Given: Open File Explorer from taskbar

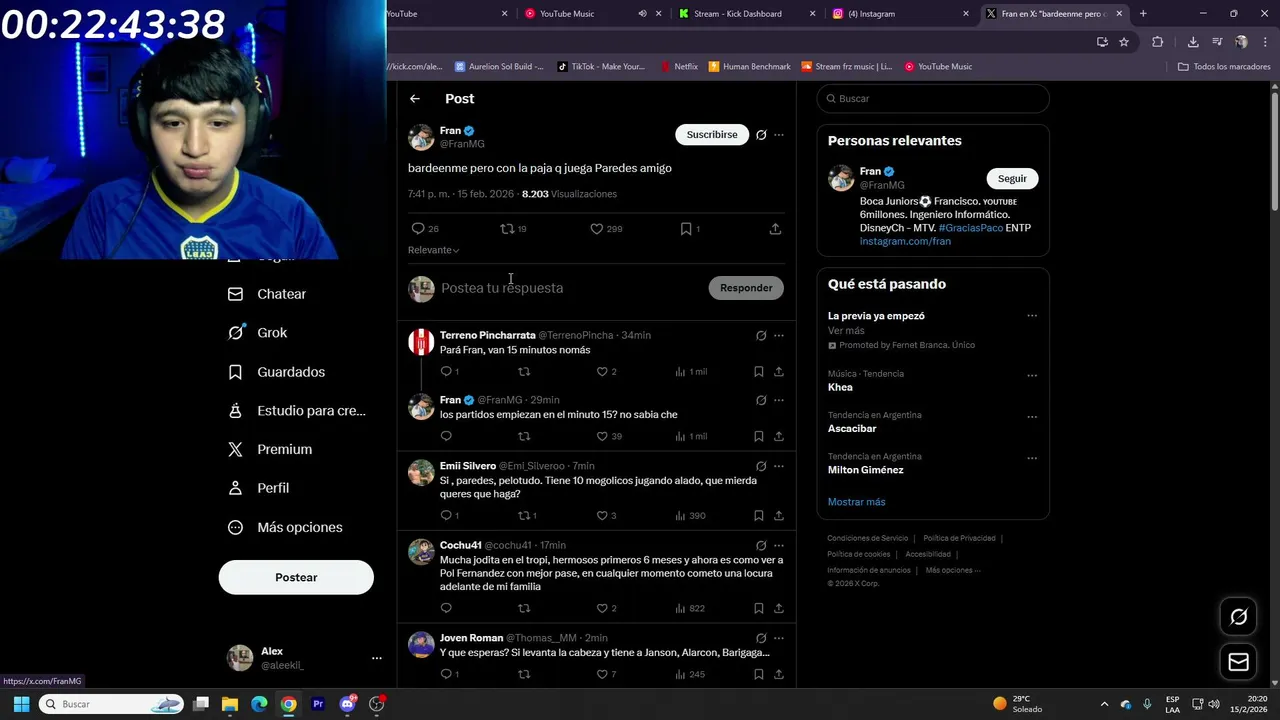Looking at the screenshot, I should coord(229,704).
